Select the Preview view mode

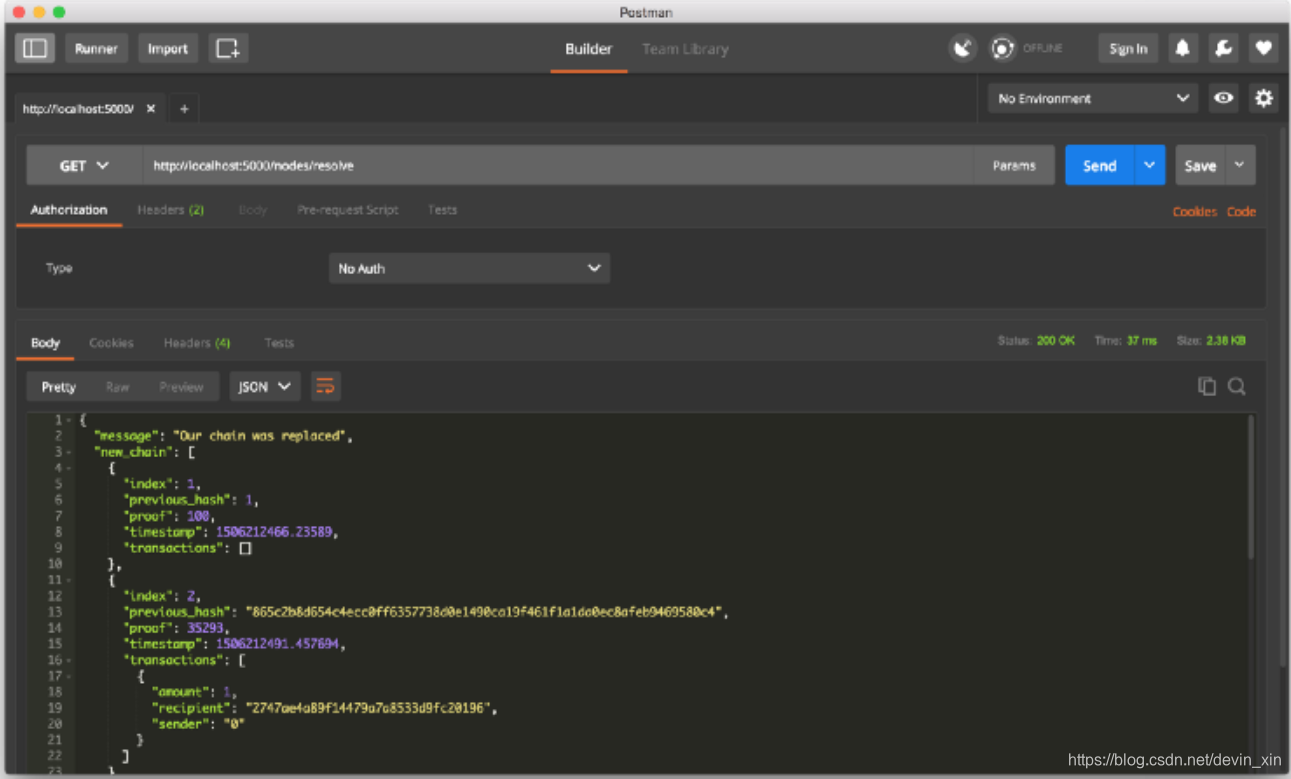point(181,387)
